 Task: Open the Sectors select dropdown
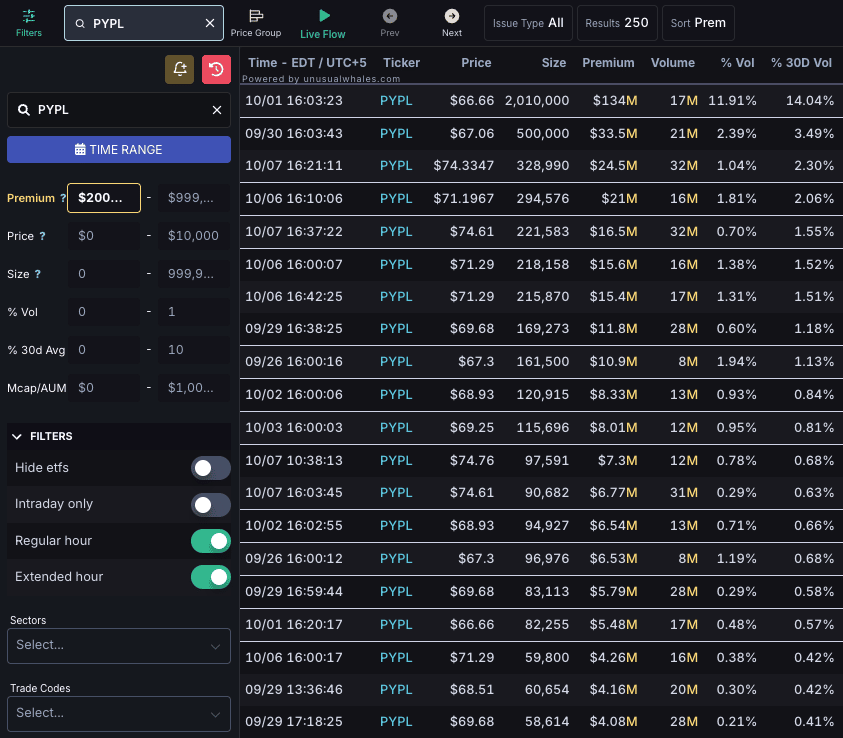click(x=119, y=645)
